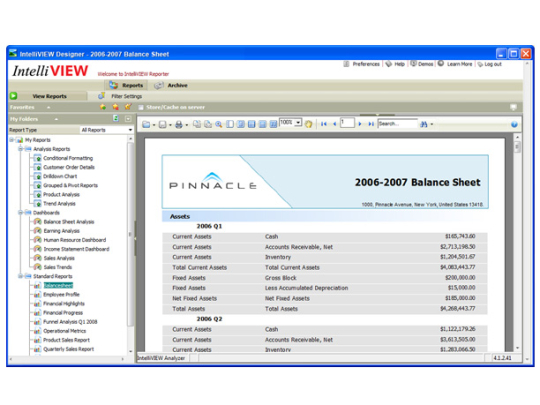The image size is (540, 405).
Task: Click the Search text field in toolbar
Action: pyautogui.click(x=398, y=123)
